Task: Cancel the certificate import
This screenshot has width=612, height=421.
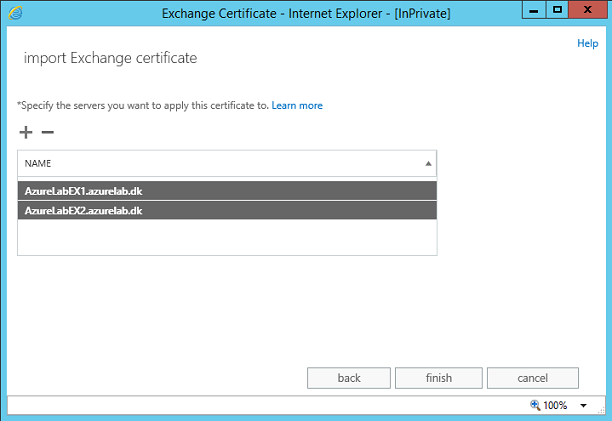Action: pos(532,378)
